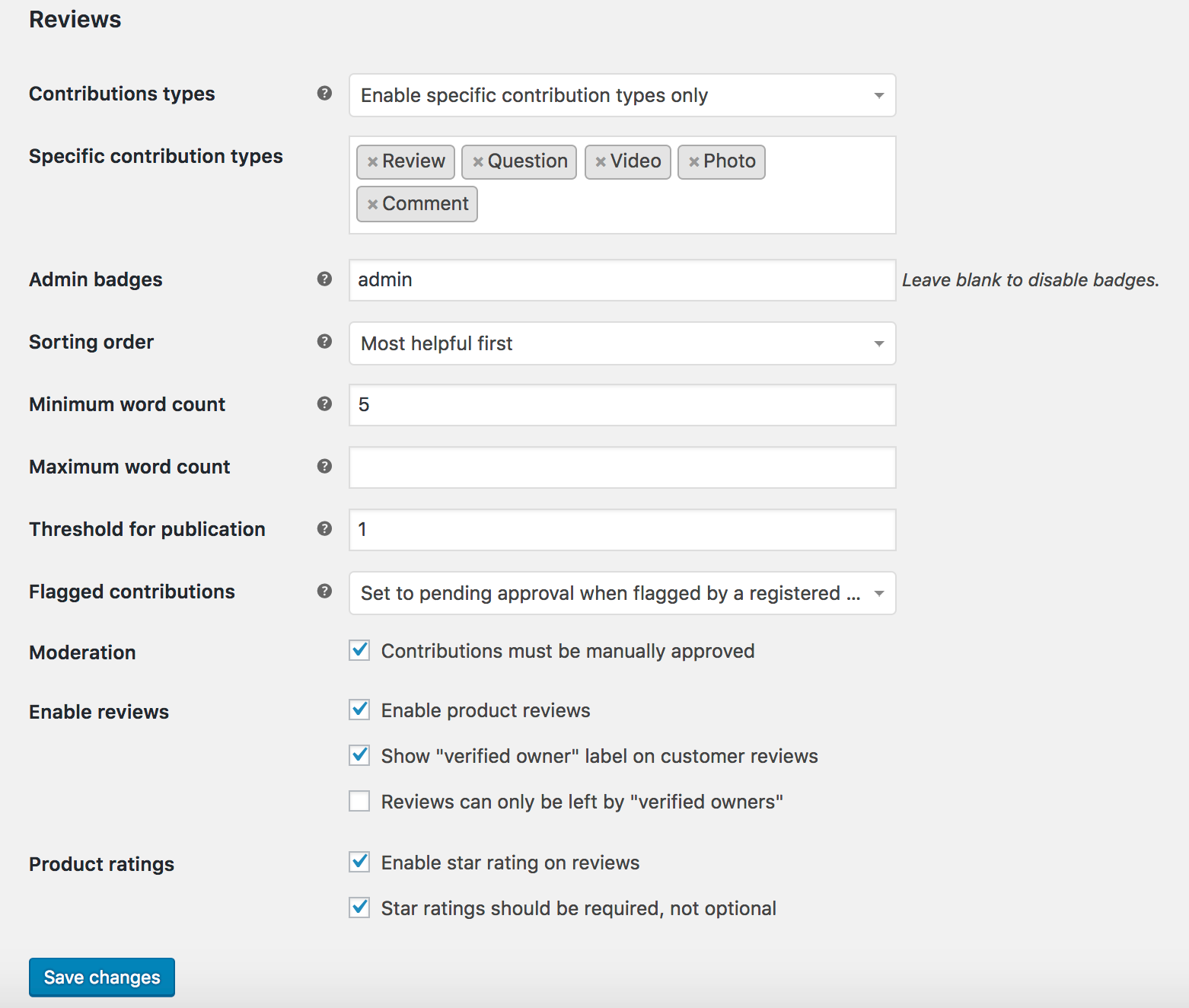Uncheck contributions must be manually approved

tap(359, 650)
